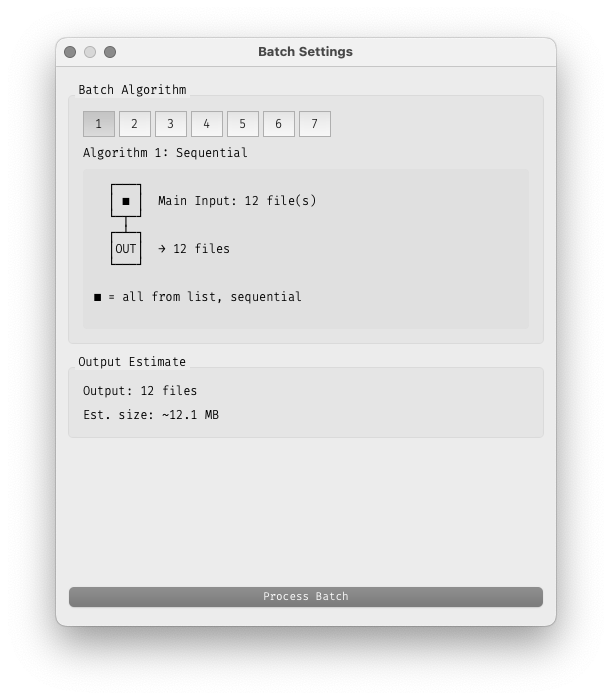Minimize the Batch Settings window
The image size is (612, 700).
point(90,52)
